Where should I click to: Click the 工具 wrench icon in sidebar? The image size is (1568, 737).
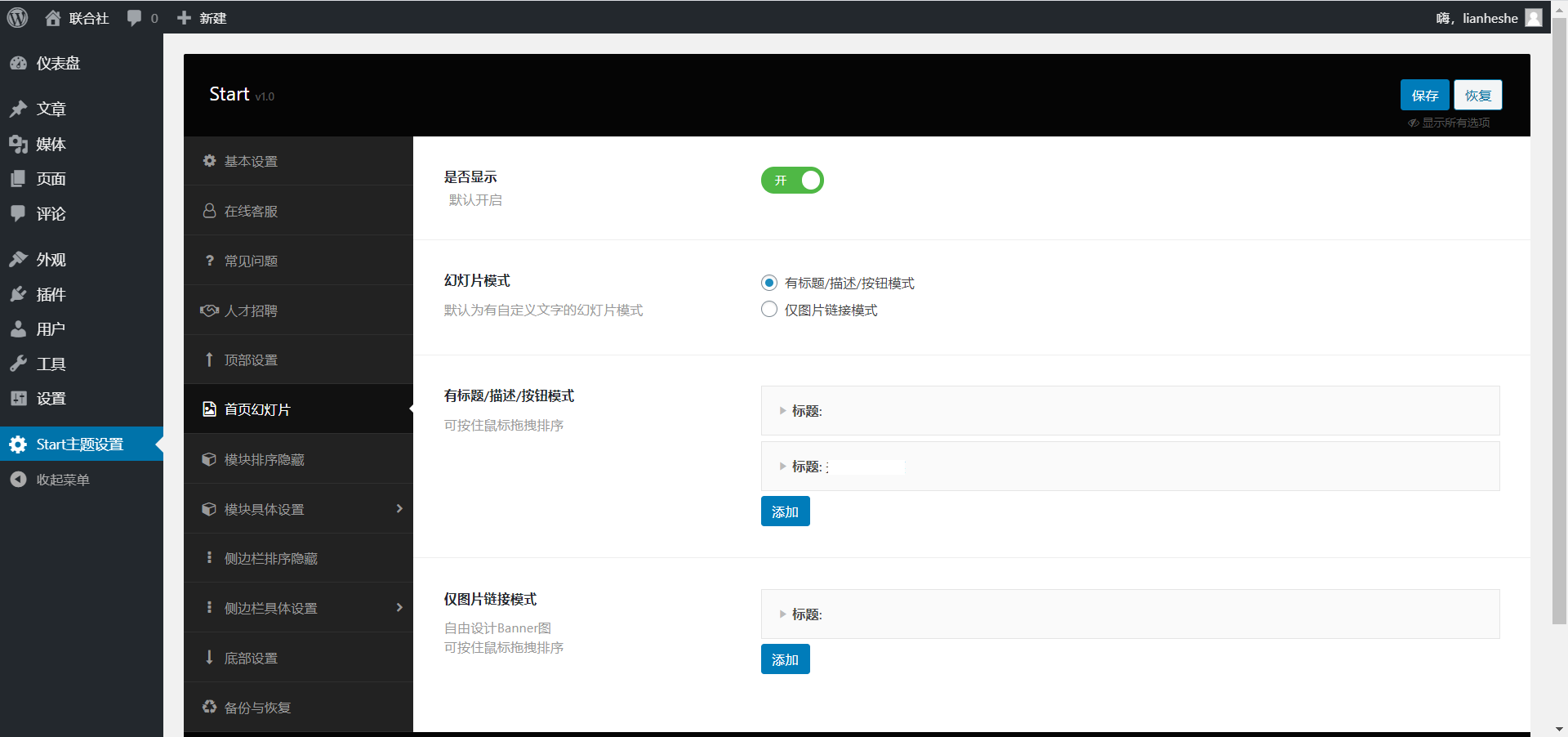(18, 364)
